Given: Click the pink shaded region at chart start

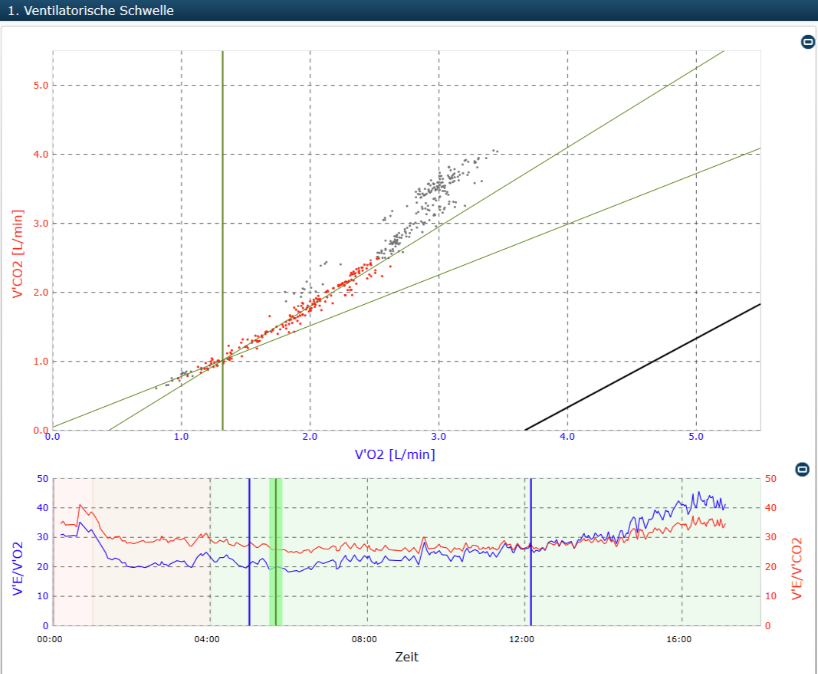Looking at the screenshot, I should point(73,552).
